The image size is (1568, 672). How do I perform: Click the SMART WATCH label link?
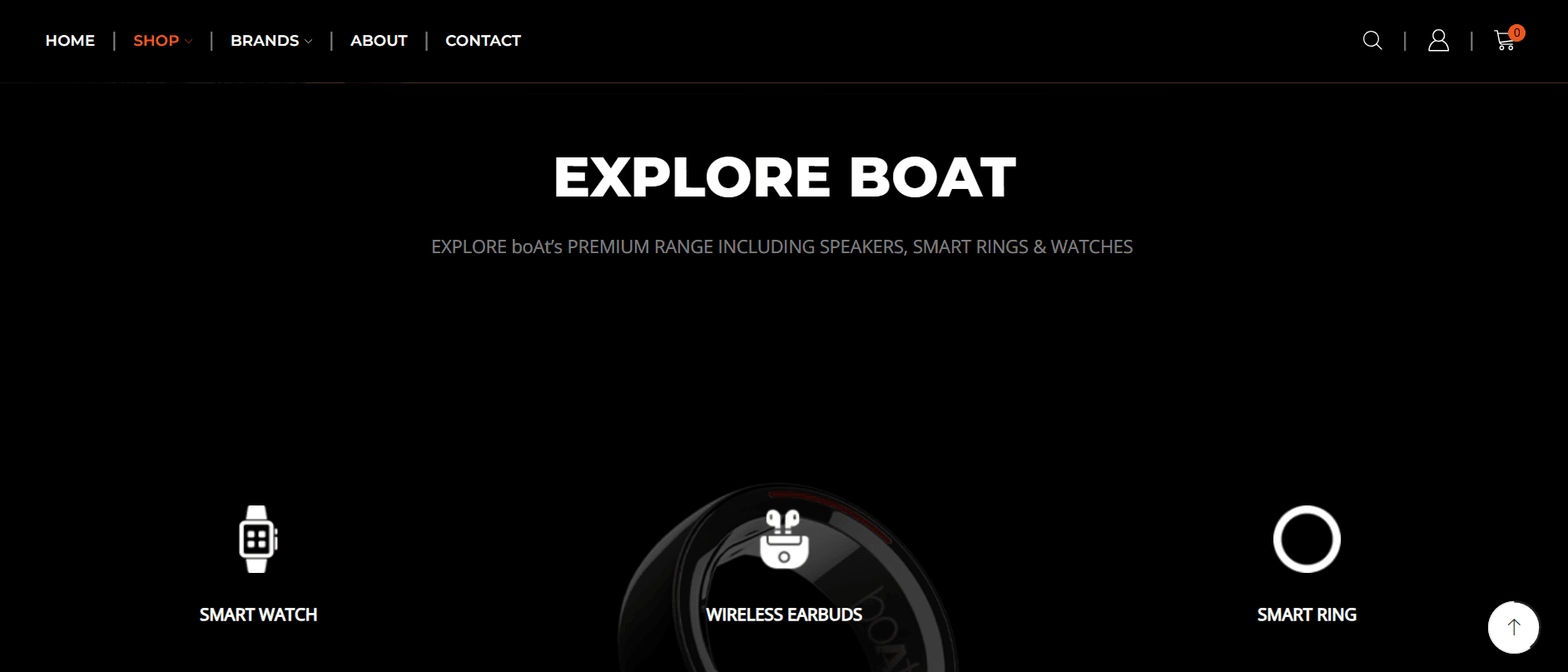click(258, 615)
